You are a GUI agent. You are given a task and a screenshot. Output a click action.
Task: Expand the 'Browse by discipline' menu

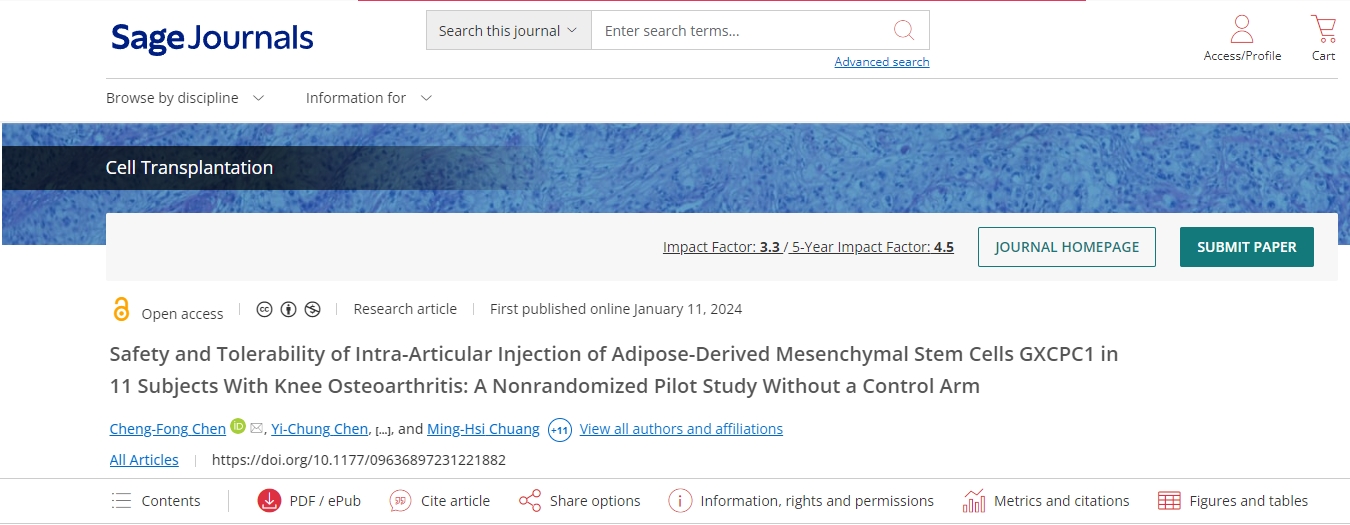pyautogui.click(x=185, y=98)
